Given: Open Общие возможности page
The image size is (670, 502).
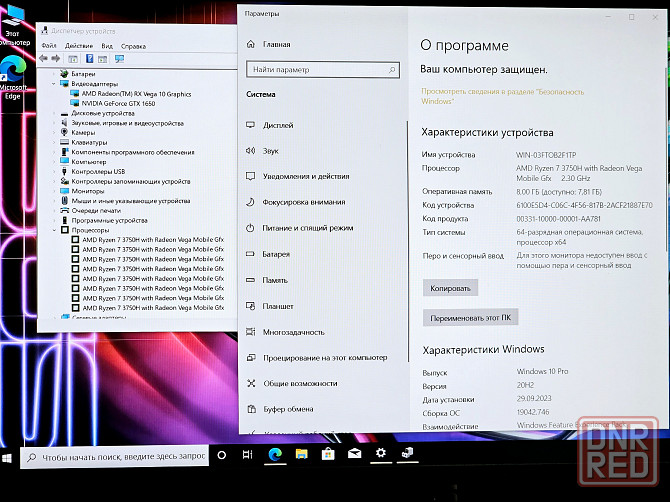Looking at the screenshot, I should pyautogui.click(x=292, y=384).
